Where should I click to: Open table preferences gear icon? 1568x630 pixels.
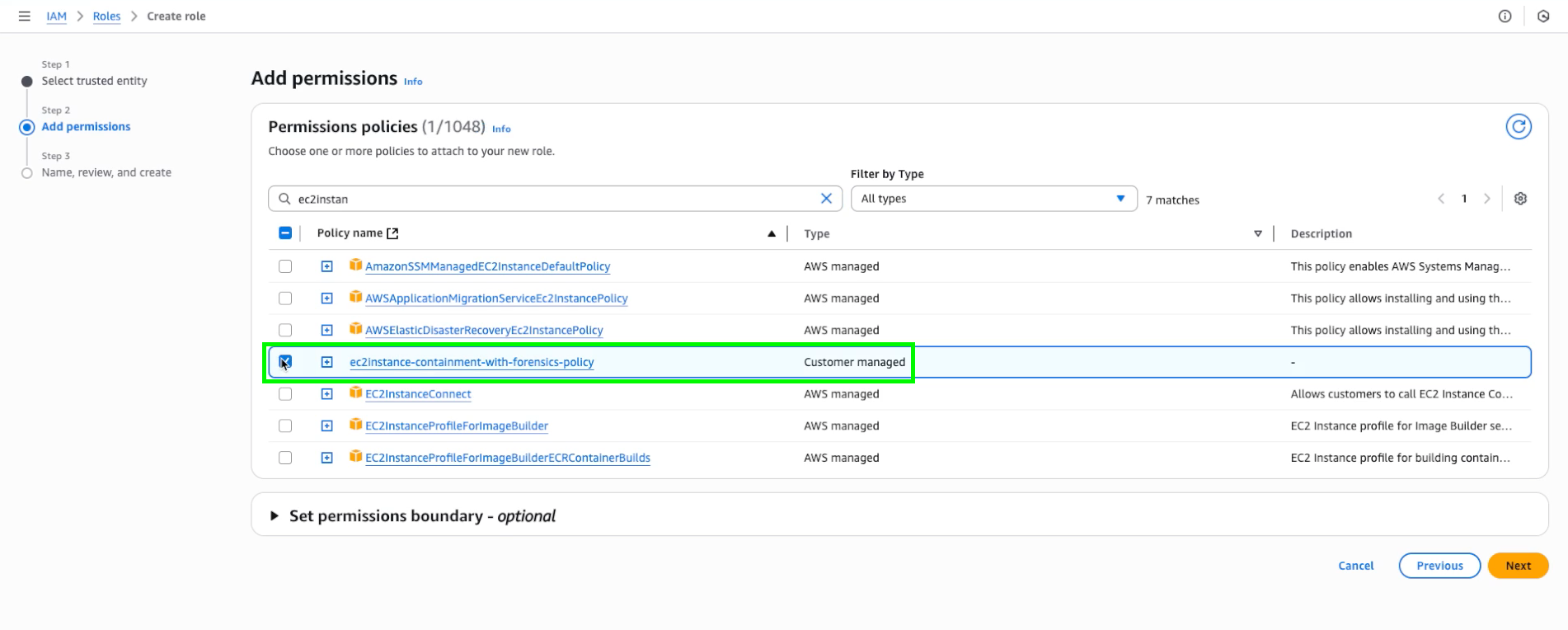[1521, 199]
